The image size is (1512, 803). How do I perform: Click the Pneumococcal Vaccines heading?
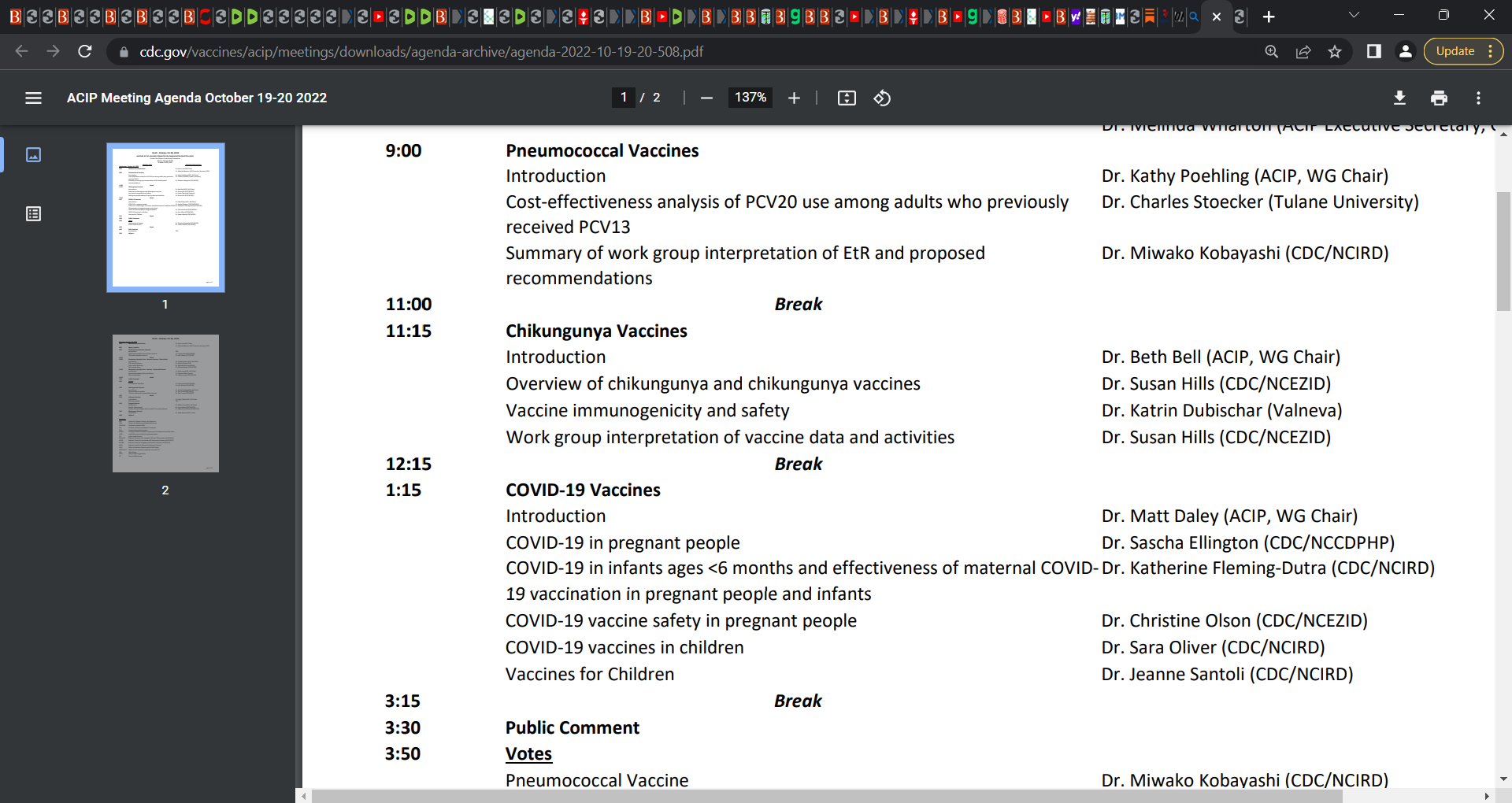pyautogui.click(x=602, y=151)
